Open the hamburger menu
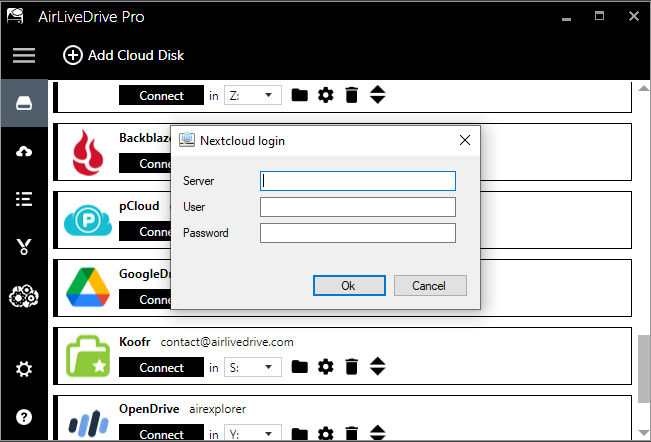This screenshot has height=442, width=651. pyautogui.click(x=24, y=55)
